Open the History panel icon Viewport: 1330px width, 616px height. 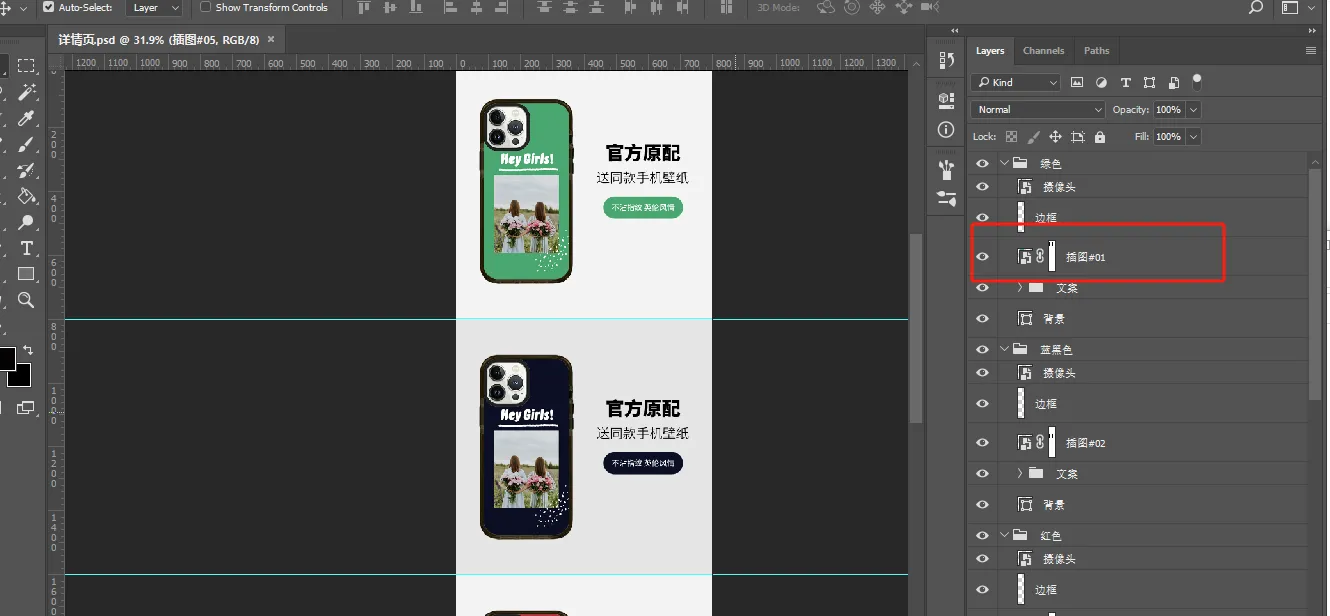click(946, 61)
